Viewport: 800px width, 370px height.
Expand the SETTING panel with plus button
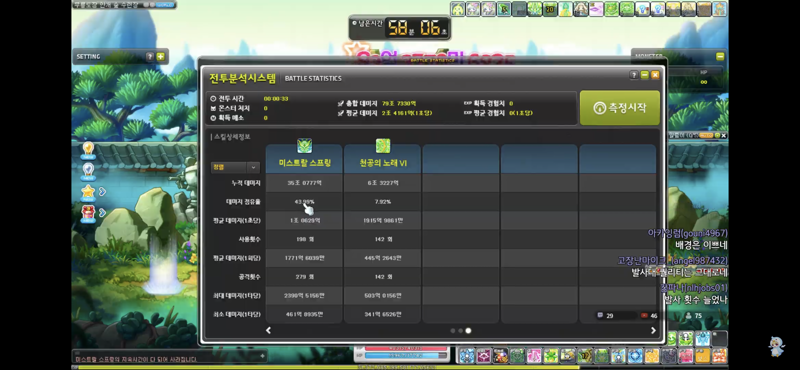161,57
